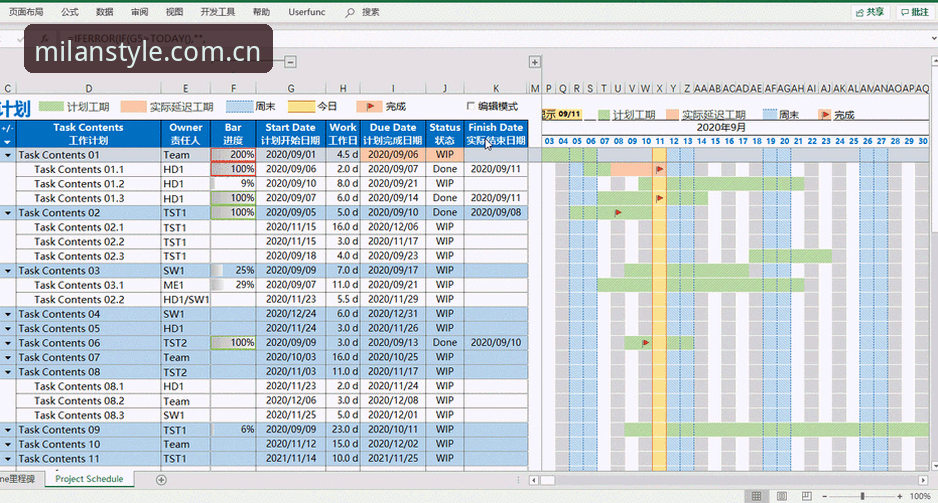Open the 开发工具 ribbon tab
Viewport: 938px width, 503px height.
click(218, 12)
